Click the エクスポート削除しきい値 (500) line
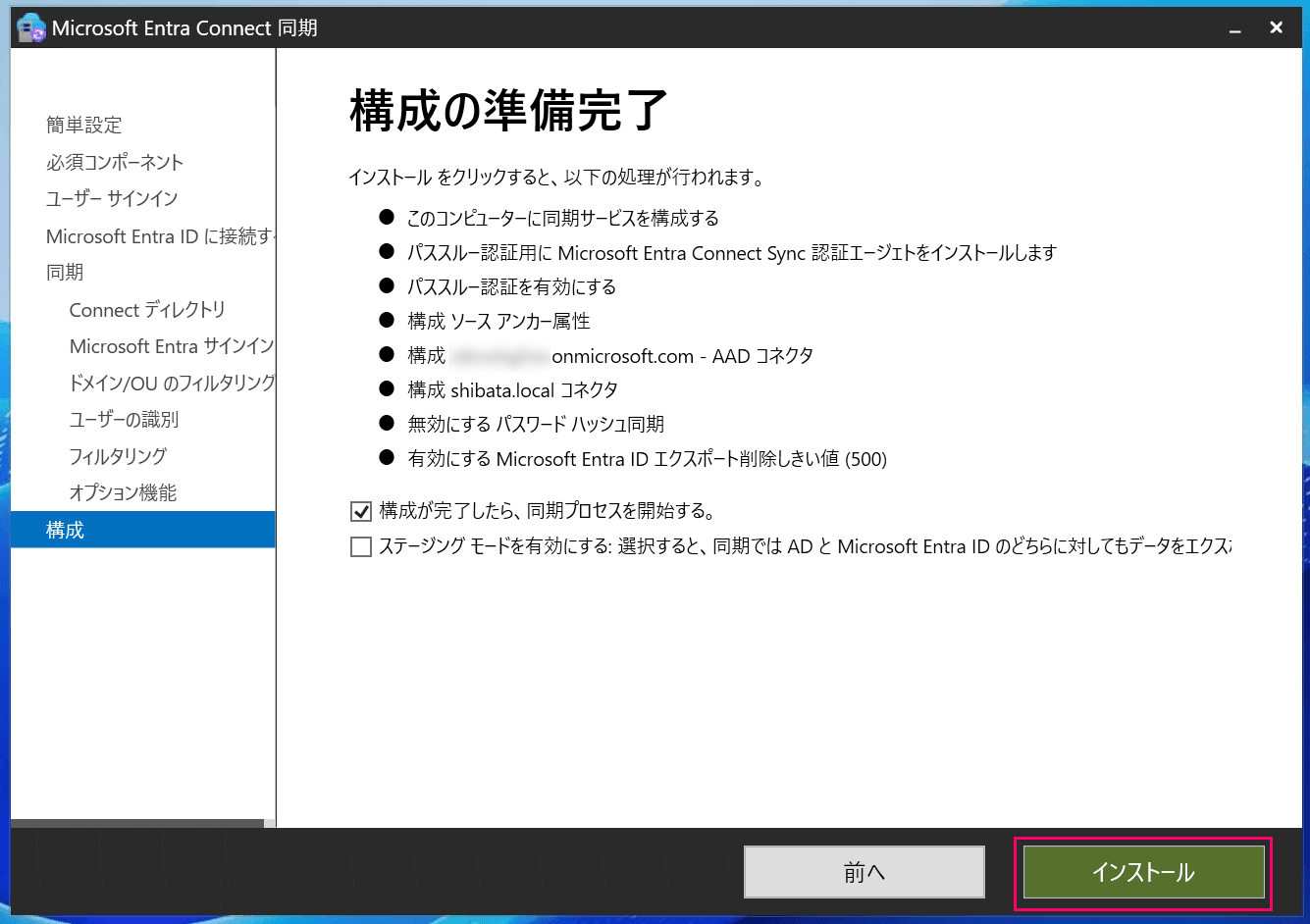Image resolution: width=1310 pixels, height=924 pixels. coord(648,459)
